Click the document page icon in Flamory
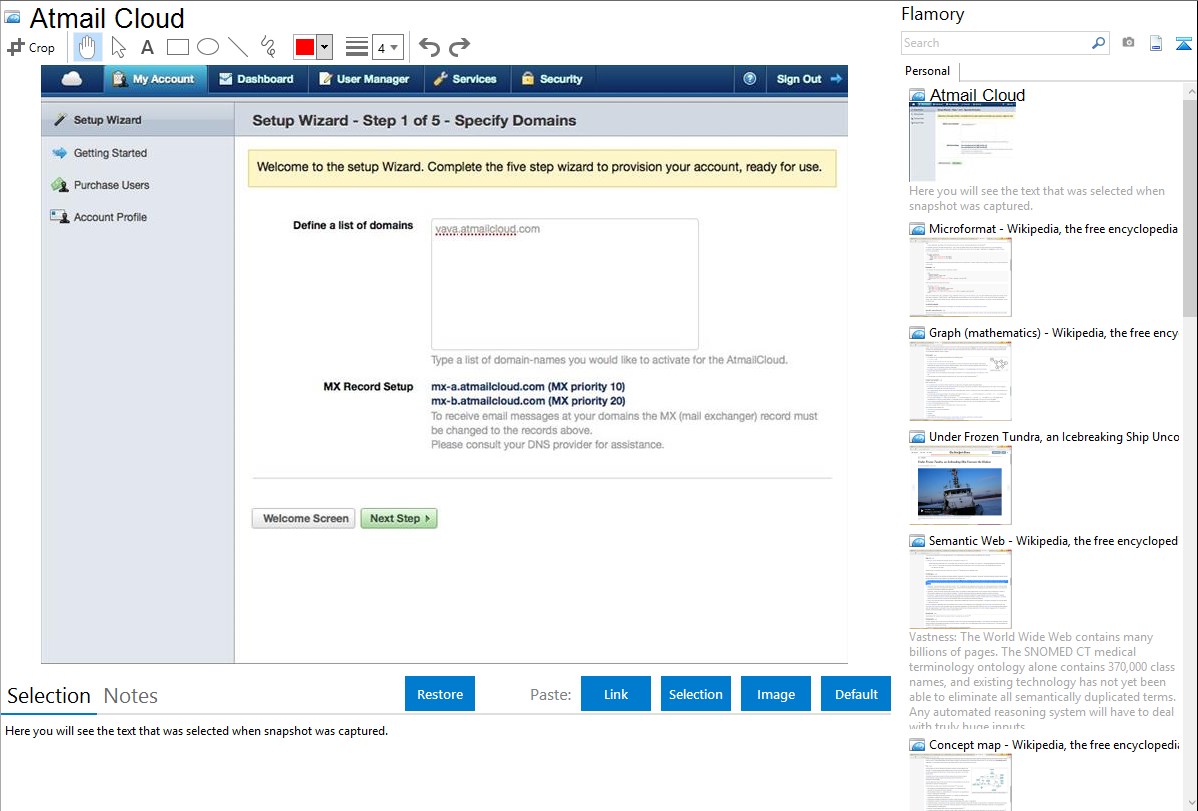 [x=1156, y=43]
